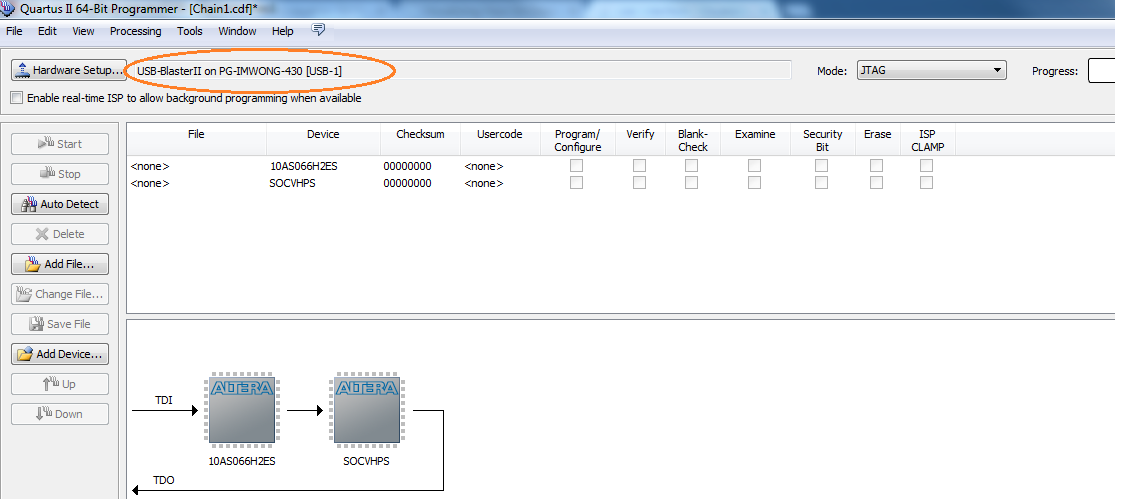Check Program/Configure for 10AS066H2ES
This screenshot has width=1121, height=499.
pos(576,165)
